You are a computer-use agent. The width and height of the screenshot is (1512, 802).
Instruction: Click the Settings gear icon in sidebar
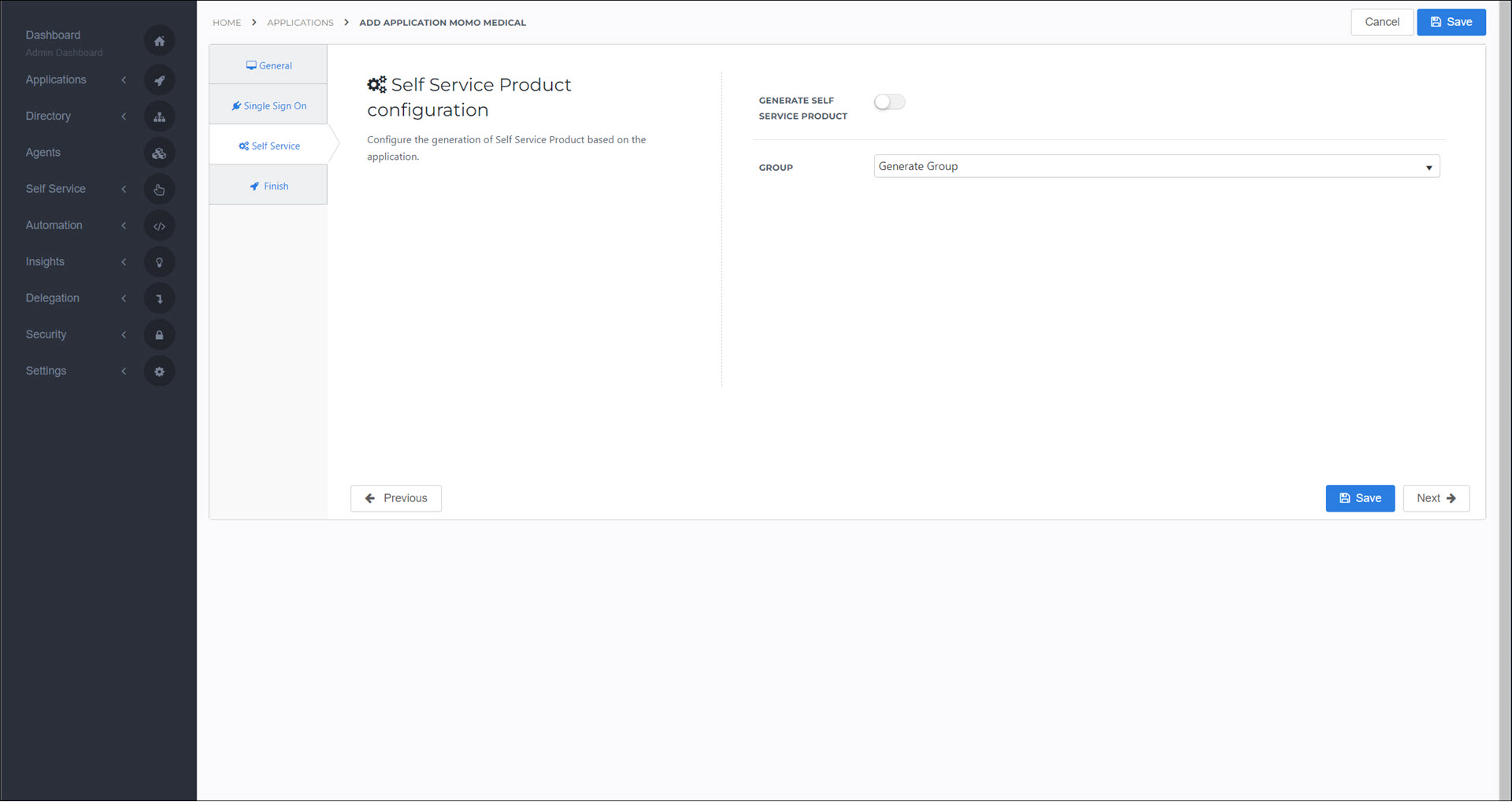pos(159,371)
